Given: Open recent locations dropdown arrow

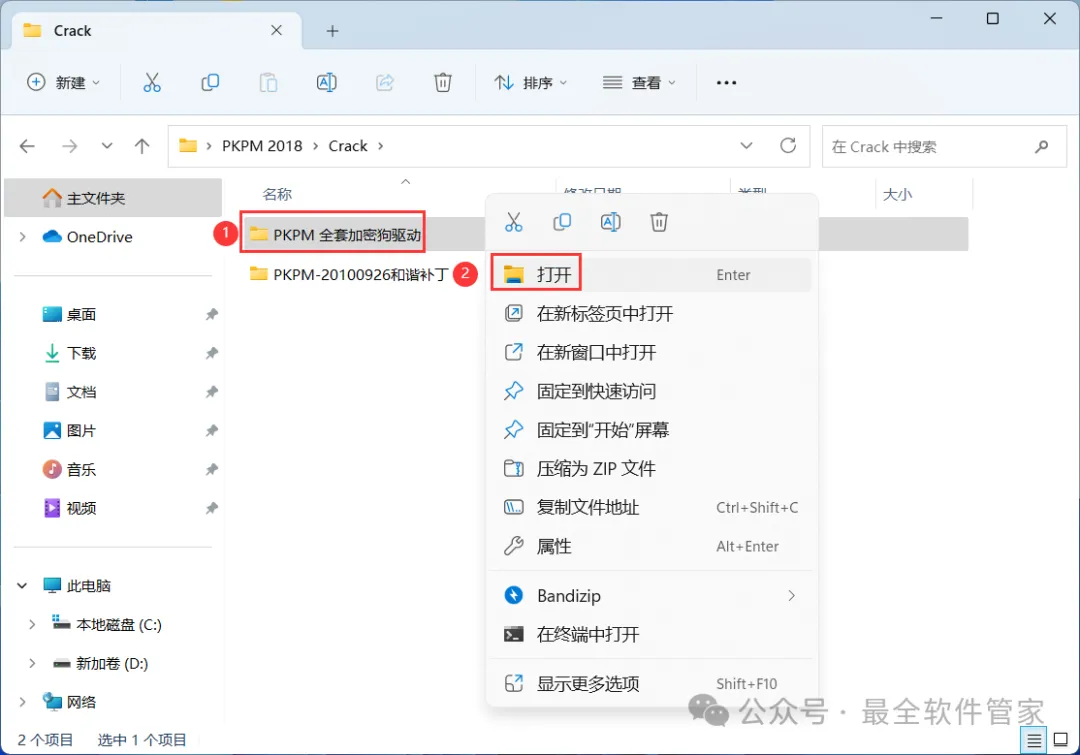Looking at the screenshot, I should pos(107,146).
